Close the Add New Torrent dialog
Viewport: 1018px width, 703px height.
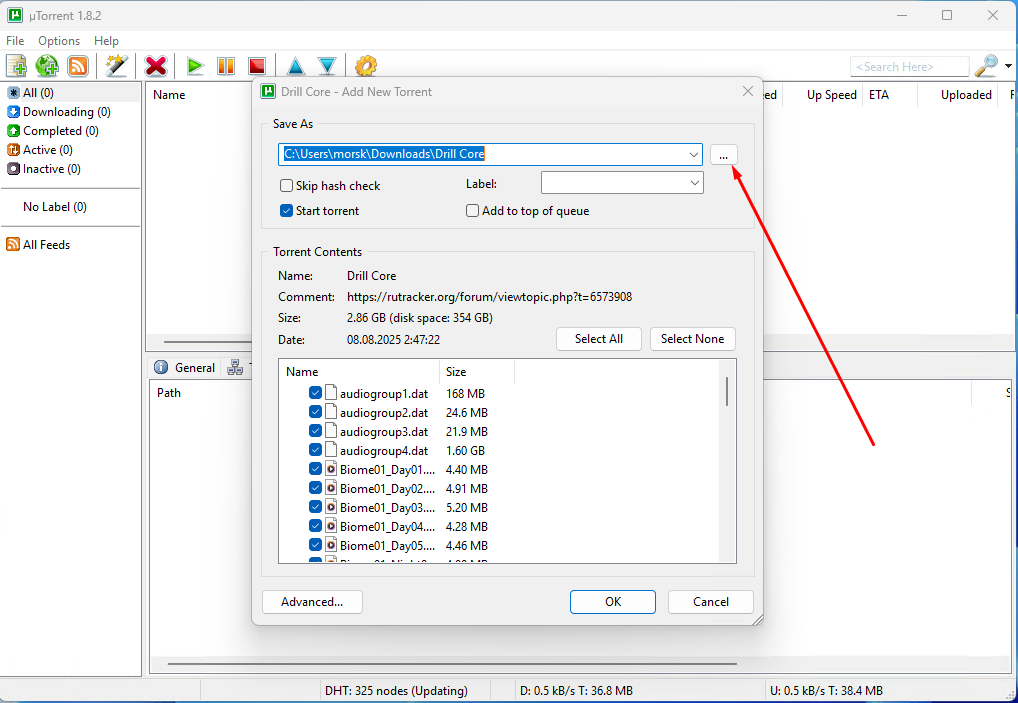click(748, 92)
